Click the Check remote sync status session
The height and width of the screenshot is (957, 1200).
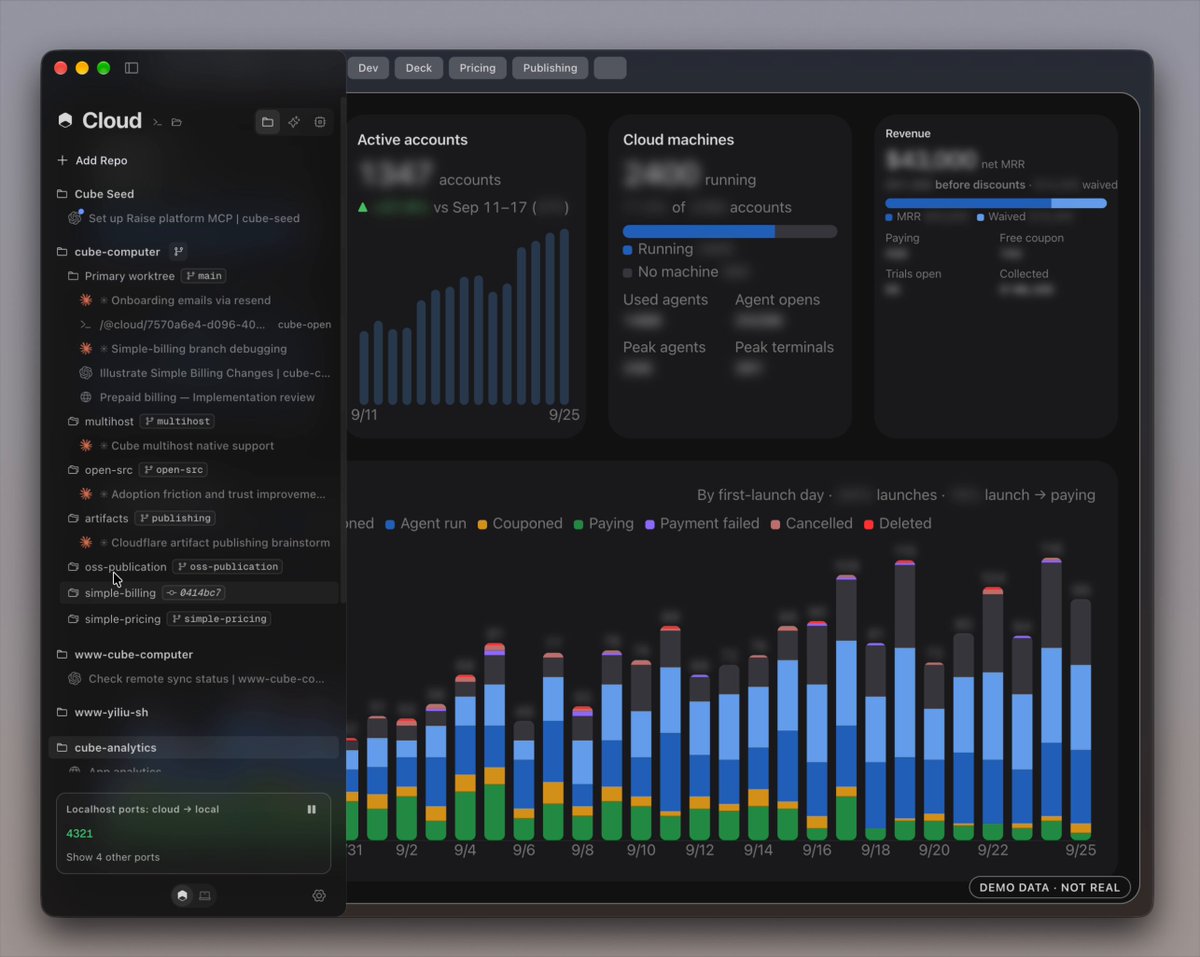point(198,679)
